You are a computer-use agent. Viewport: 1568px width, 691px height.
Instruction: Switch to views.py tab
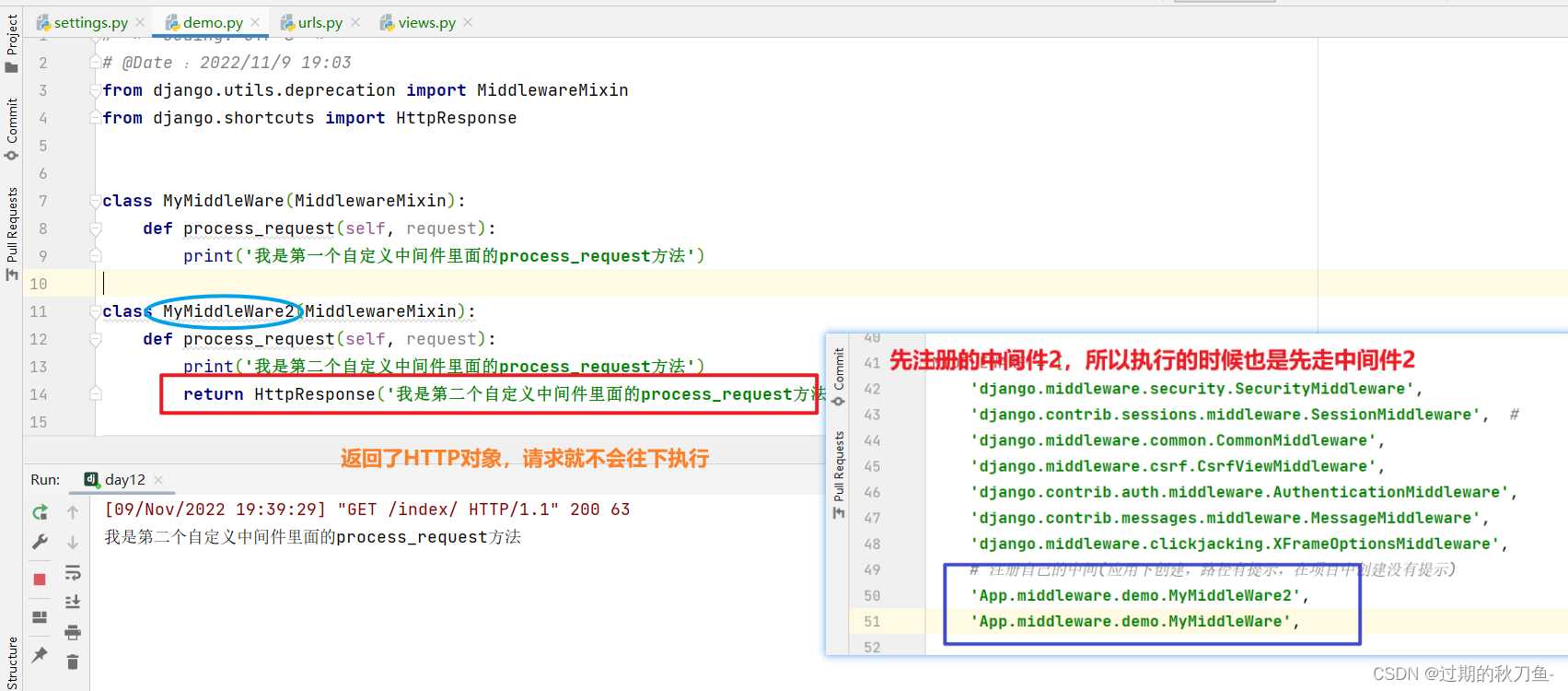click(426, 22)
